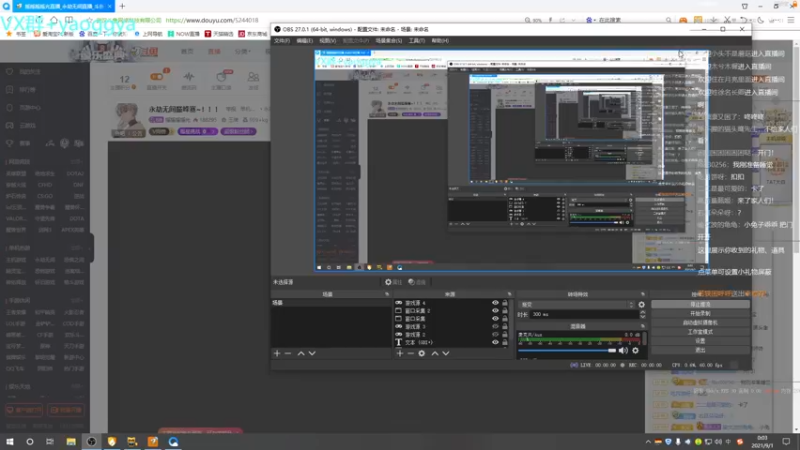Open File Explorer from the taskbar
The image size is (800, 450).
pyautogui.click(x=71, y=442)
